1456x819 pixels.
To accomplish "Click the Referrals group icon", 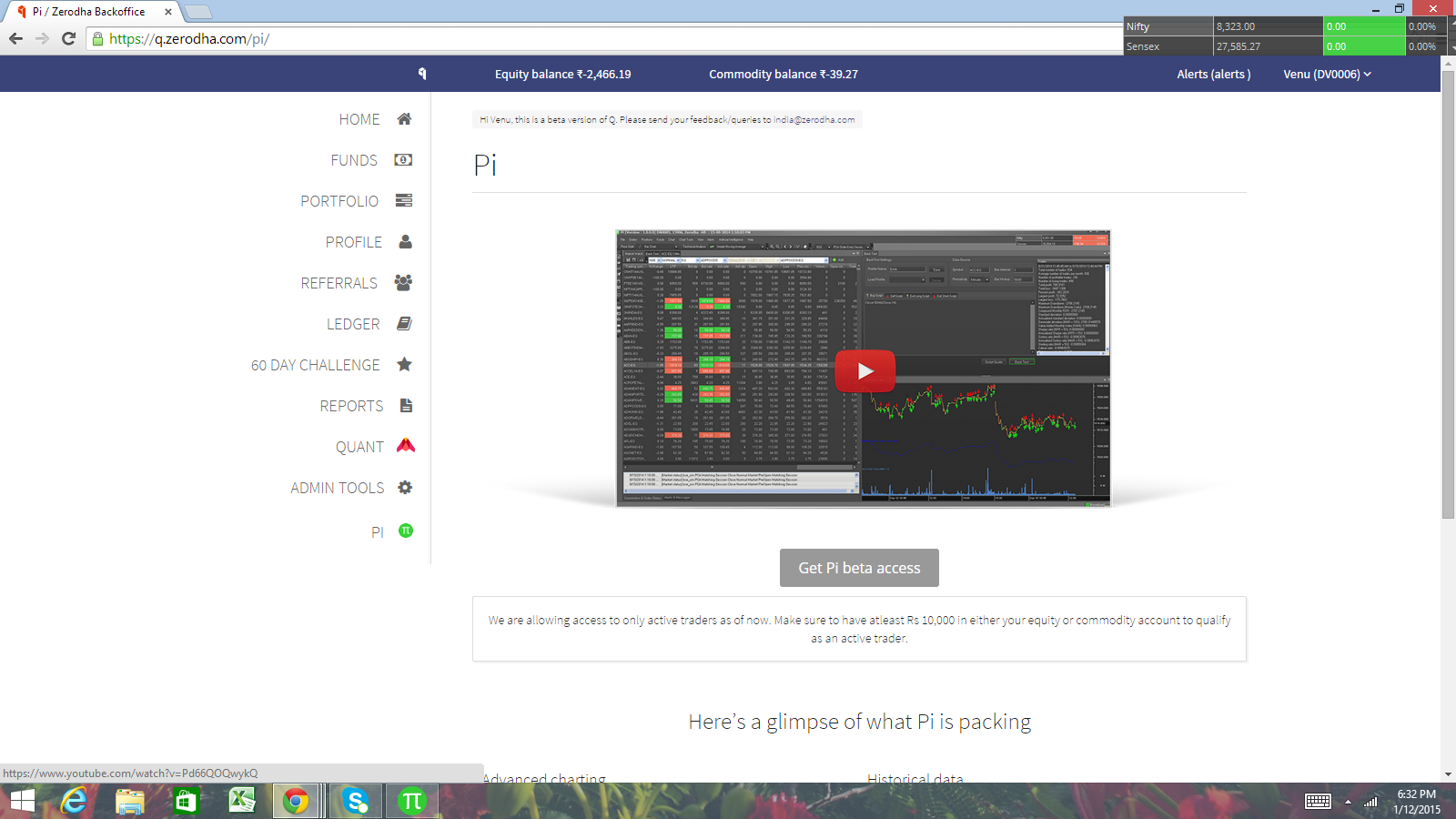I will click(x=403, y=282).
